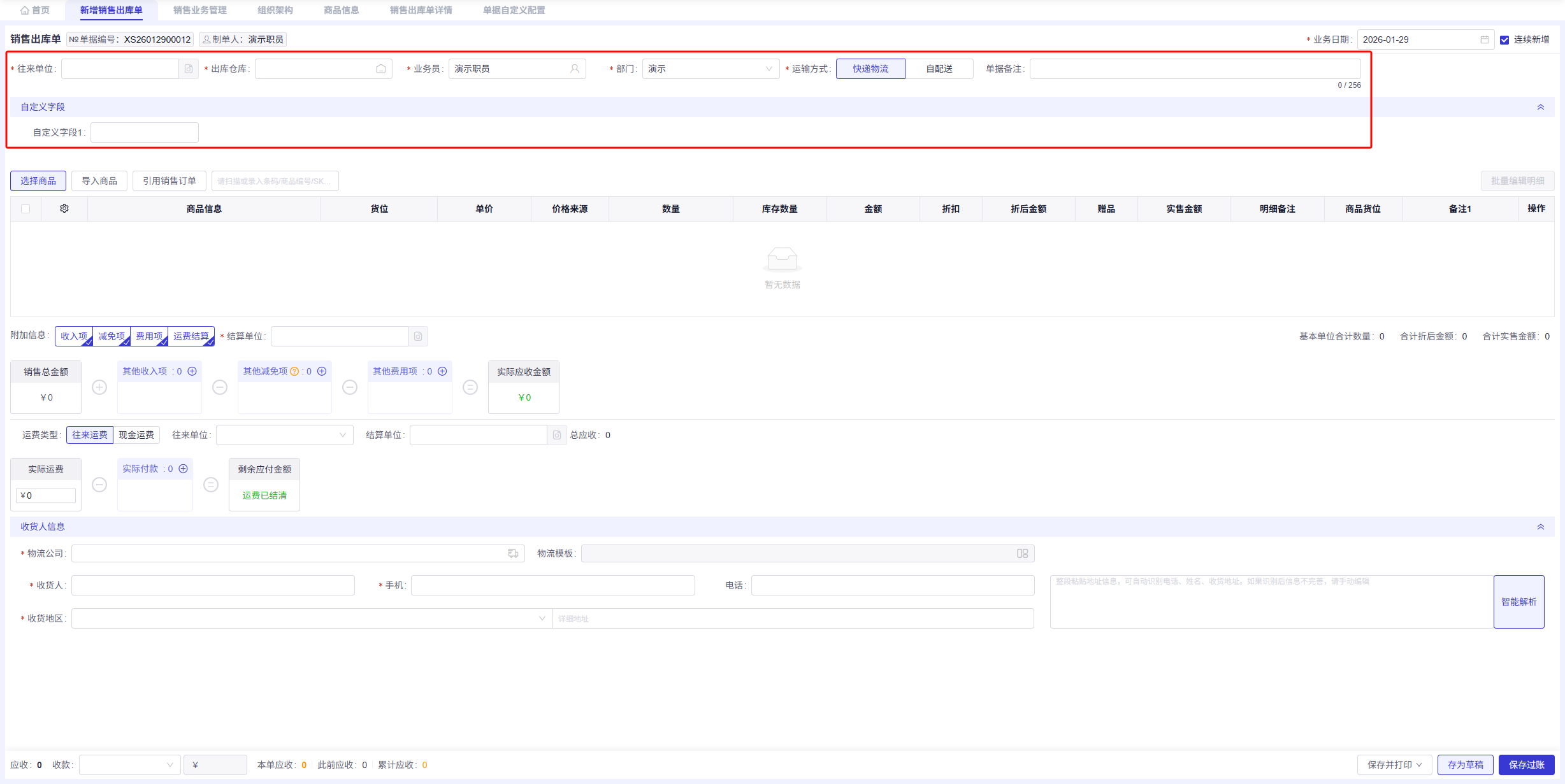Viewport: 1565px width, 784px height.
Task: Click the warehouse icon in 出库仓库 field
Action: pyautogui.click(x=381, y=69)
